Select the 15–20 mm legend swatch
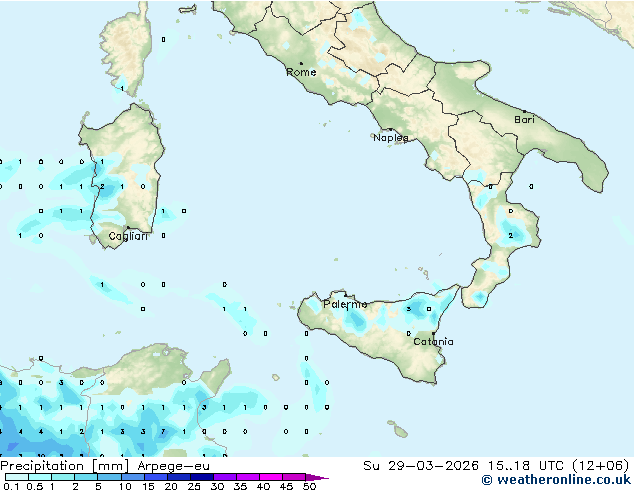 click(155, 477)
